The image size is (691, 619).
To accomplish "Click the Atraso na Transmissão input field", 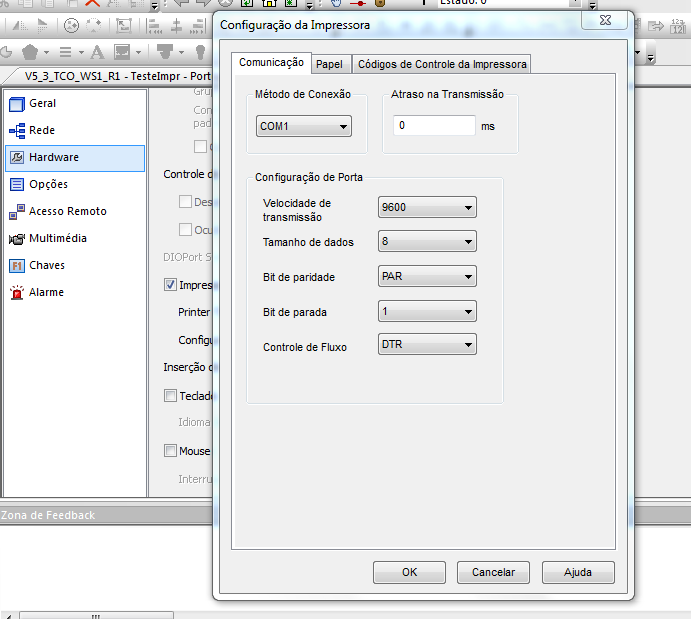I will click(434, 126).
